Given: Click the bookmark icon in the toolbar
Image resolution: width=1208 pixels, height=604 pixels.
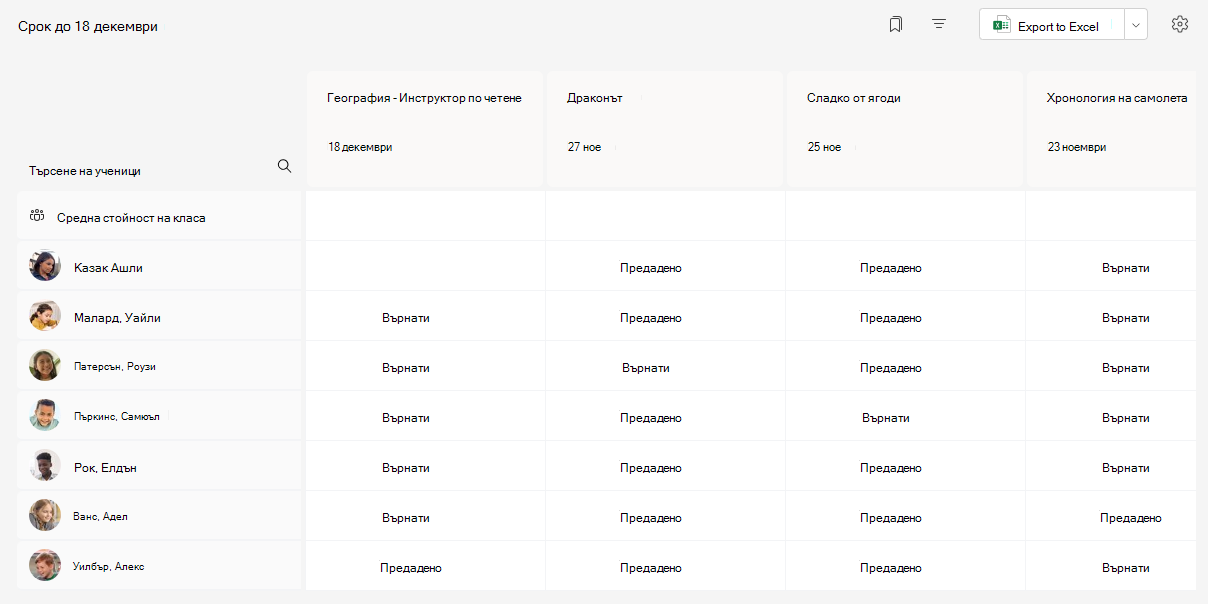Looking at the screenshot, I should [896, 25].
